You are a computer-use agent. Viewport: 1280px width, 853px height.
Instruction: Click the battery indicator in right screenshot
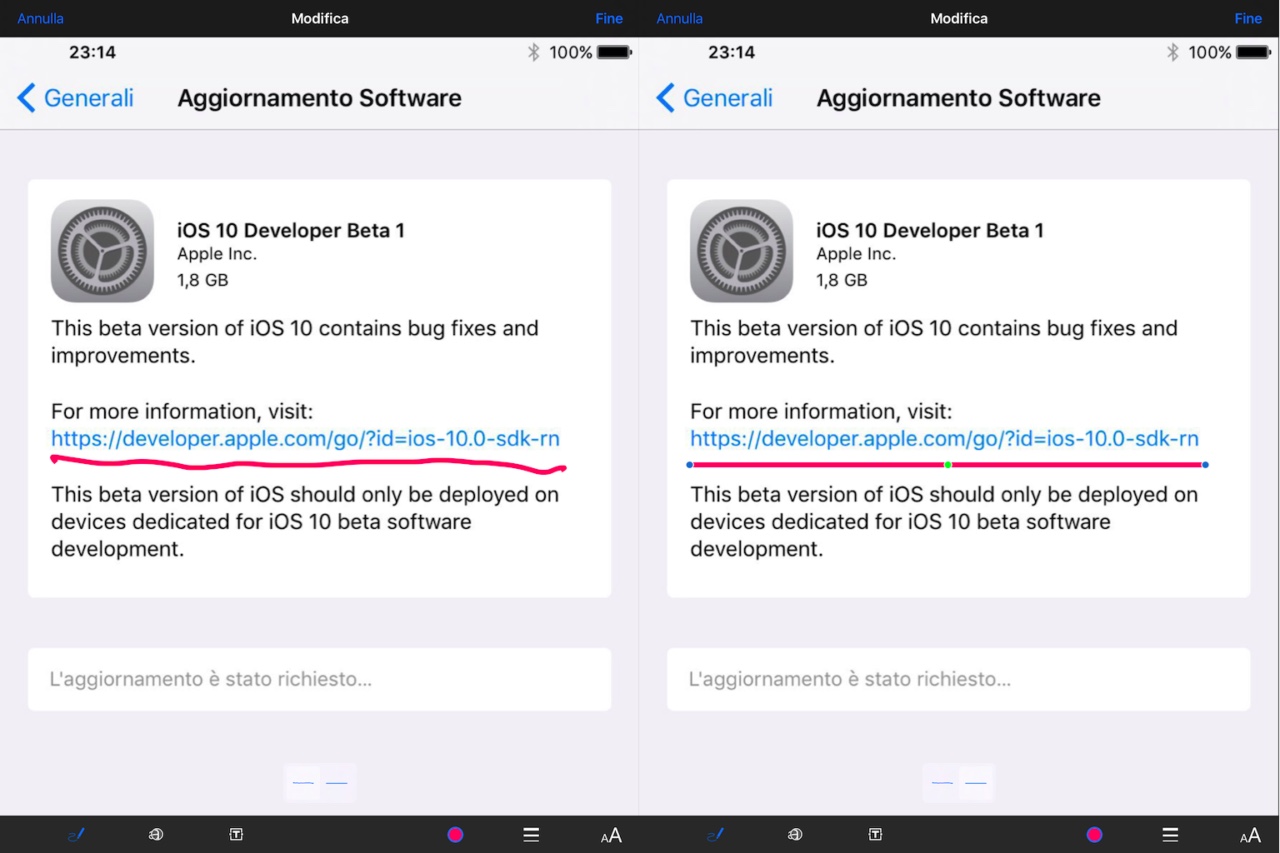click(x=1253, y=52)
